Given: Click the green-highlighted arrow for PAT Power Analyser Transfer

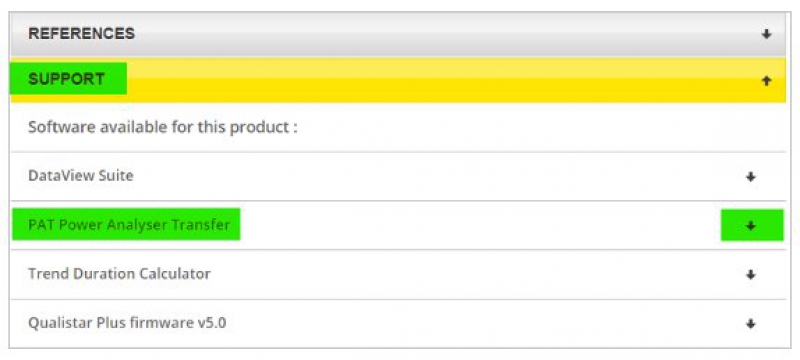Looking at the screenshot, I should pyautogui.click(x=752, y=225).
